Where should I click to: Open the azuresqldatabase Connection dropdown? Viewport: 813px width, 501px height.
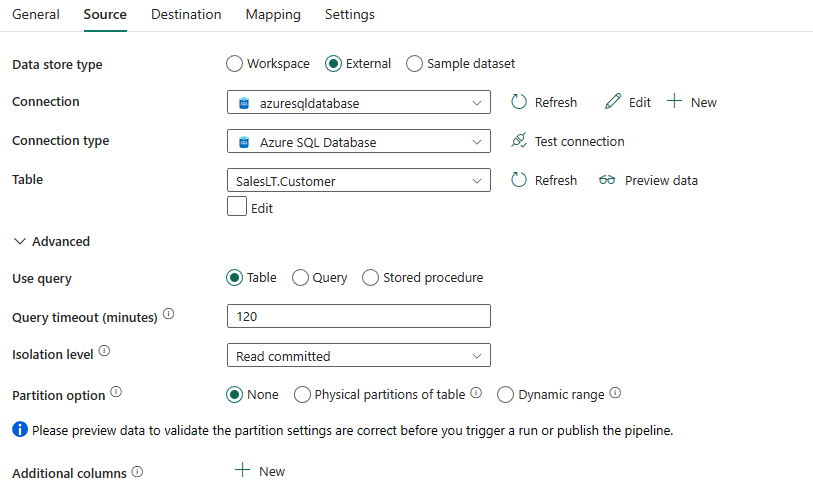[359, 102]
